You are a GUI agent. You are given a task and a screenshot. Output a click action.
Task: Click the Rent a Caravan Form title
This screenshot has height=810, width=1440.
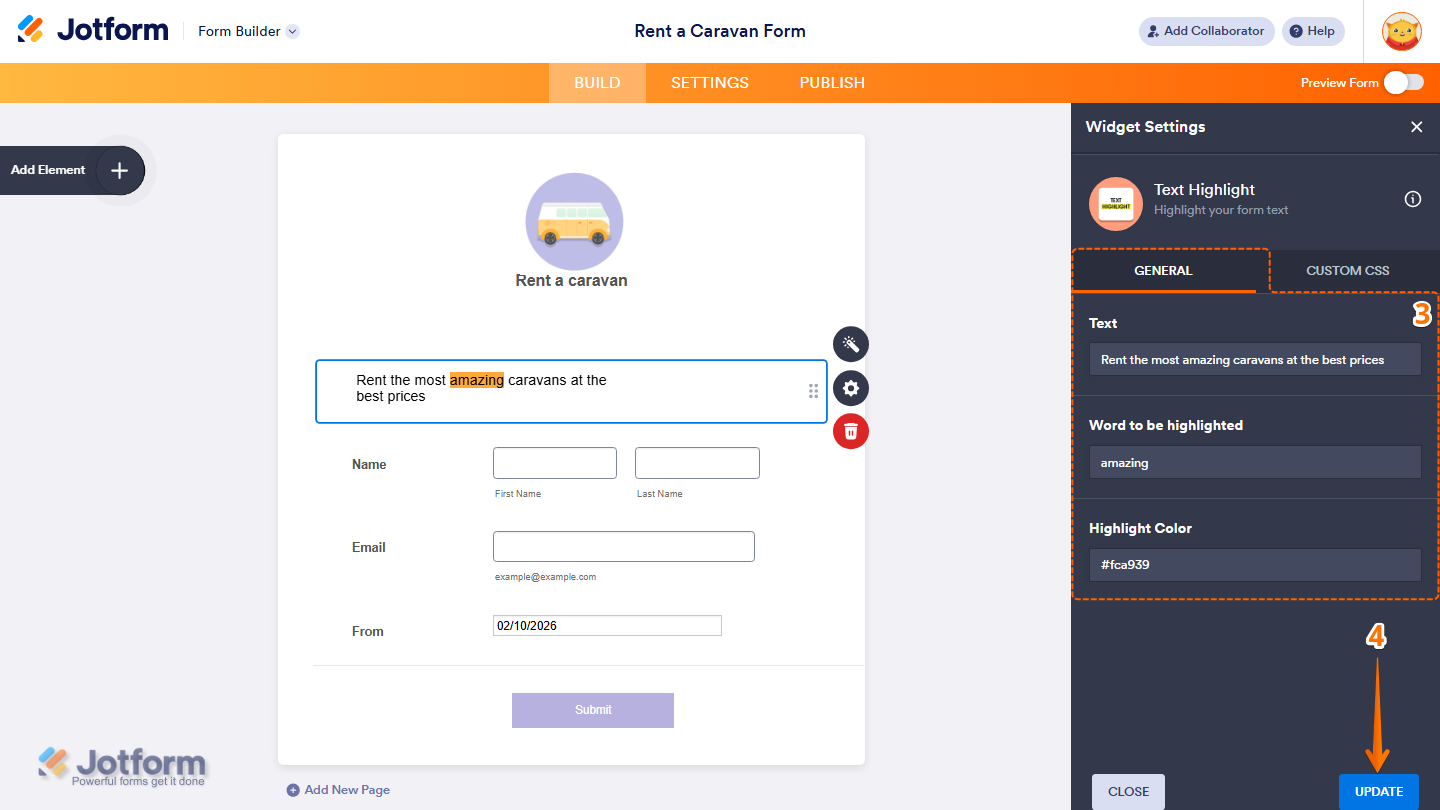720,31
